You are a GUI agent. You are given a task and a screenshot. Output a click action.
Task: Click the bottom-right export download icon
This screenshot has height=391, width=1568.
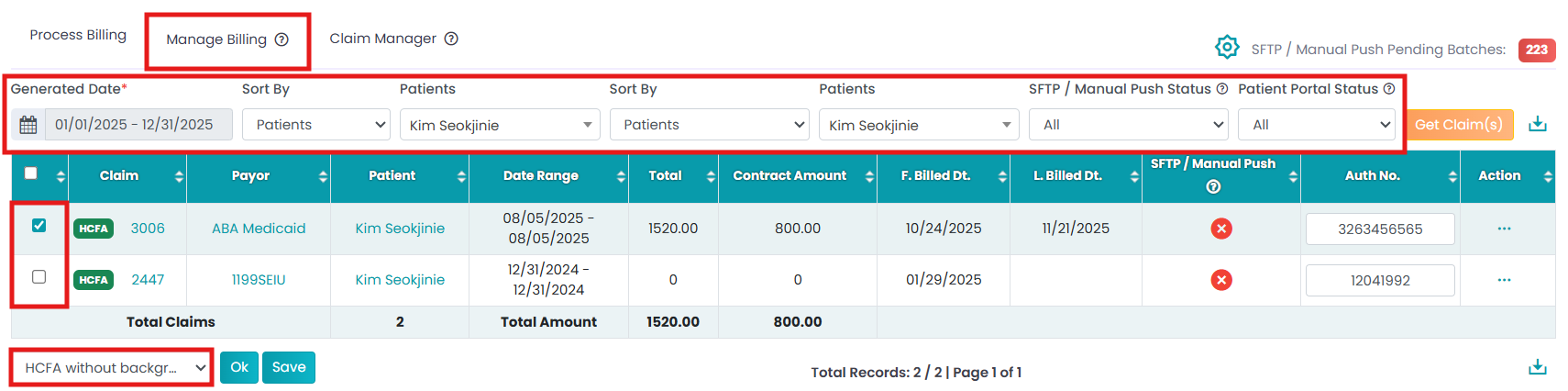tap(1538, 368)
